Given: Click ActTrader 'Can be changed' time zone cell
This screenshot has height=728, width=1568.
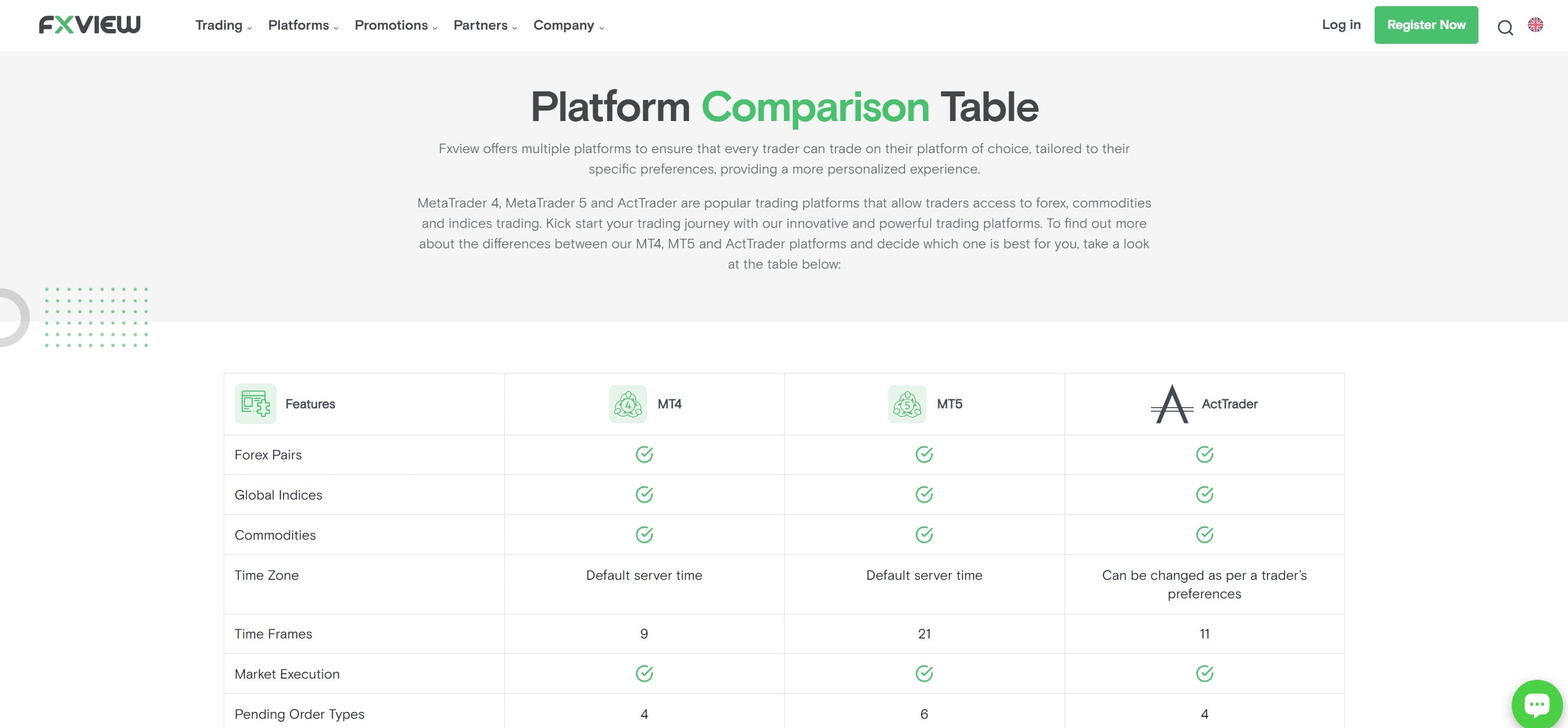Looking at the screenshot, I should pyautogui.click(x=1204, y=585).
